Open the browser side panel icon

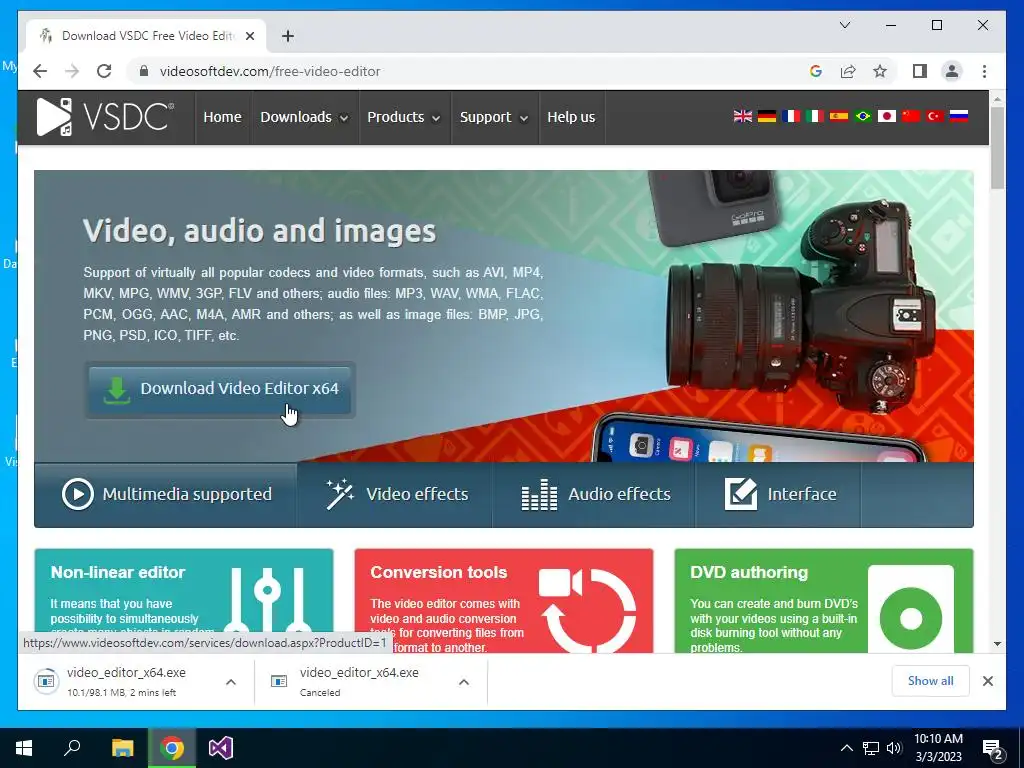[x=920, y=71]
